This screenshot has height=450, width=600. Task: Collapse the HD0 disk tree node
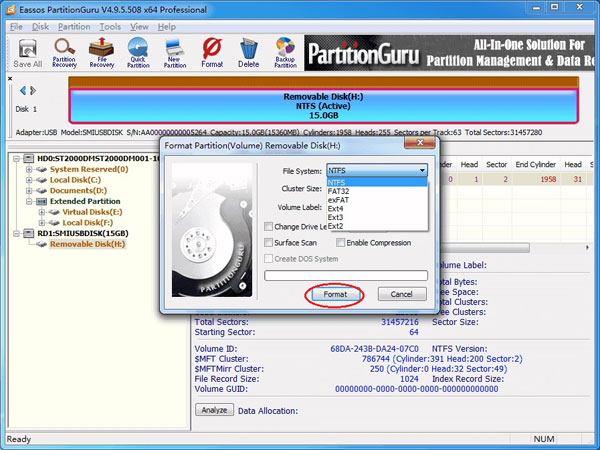click(x=16, y=158)
